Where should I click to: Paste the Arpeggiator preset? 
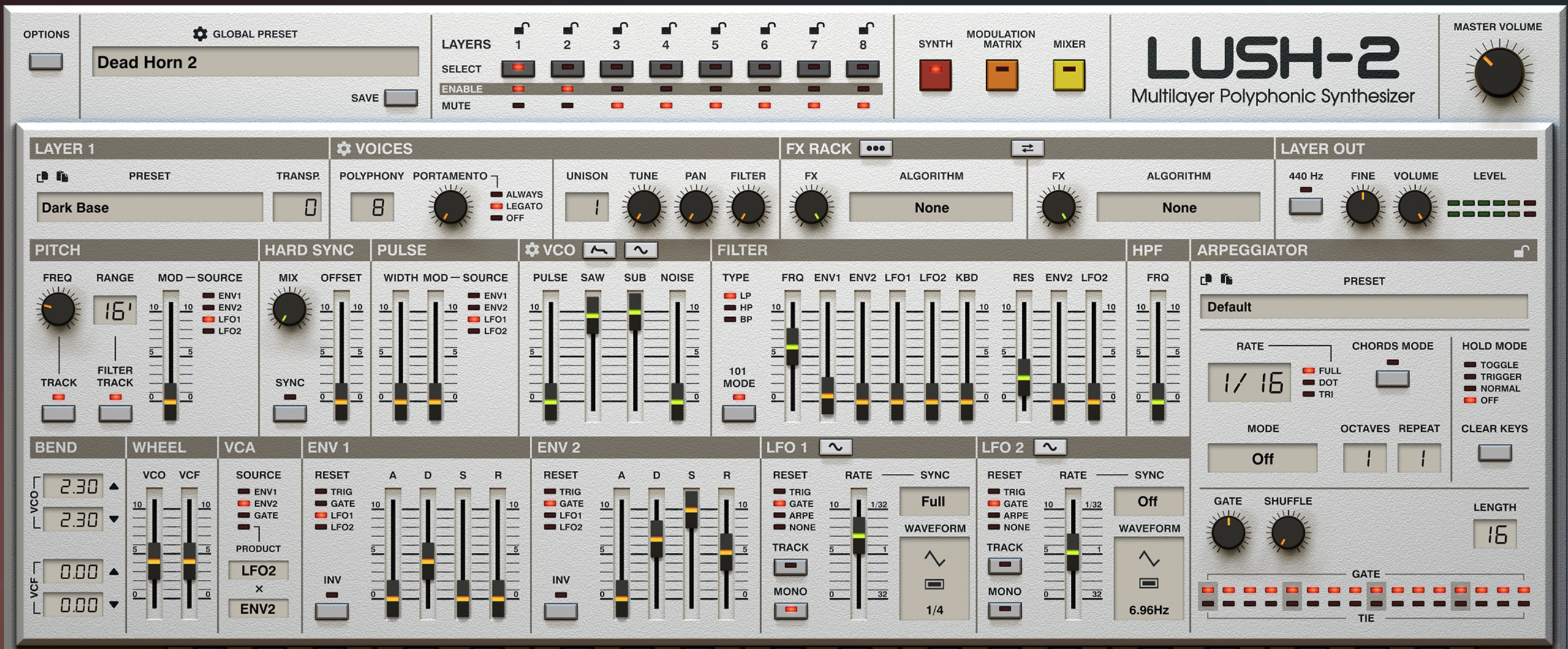click(1226, 280)
